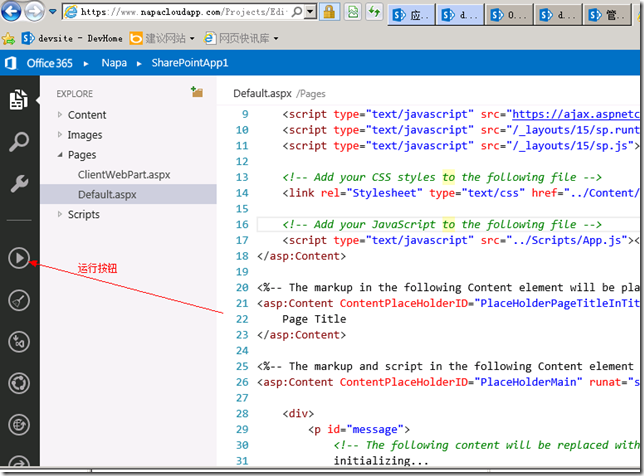
Task: Click the browser Back button
Action: pyautogui.click(x=11, y=11)
